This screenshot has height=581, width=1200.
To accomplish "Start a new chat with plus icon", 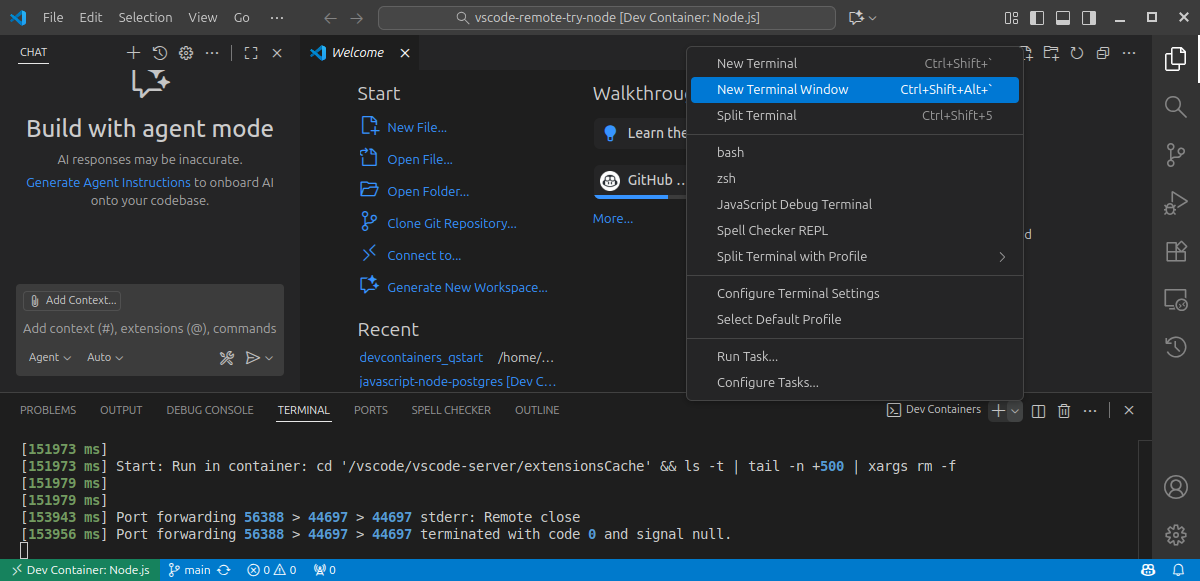I will pyautogui.click(x=133, y=53).
